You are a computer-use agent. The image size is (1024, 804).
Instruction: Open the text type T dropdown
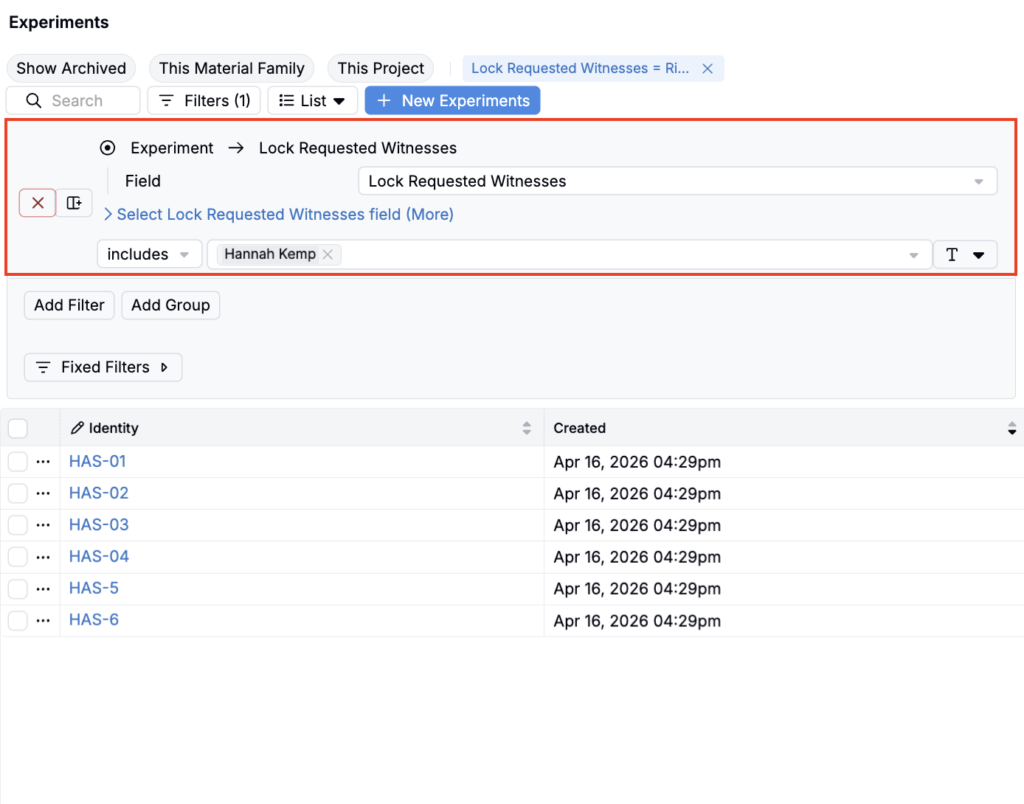tap(965, 255)
